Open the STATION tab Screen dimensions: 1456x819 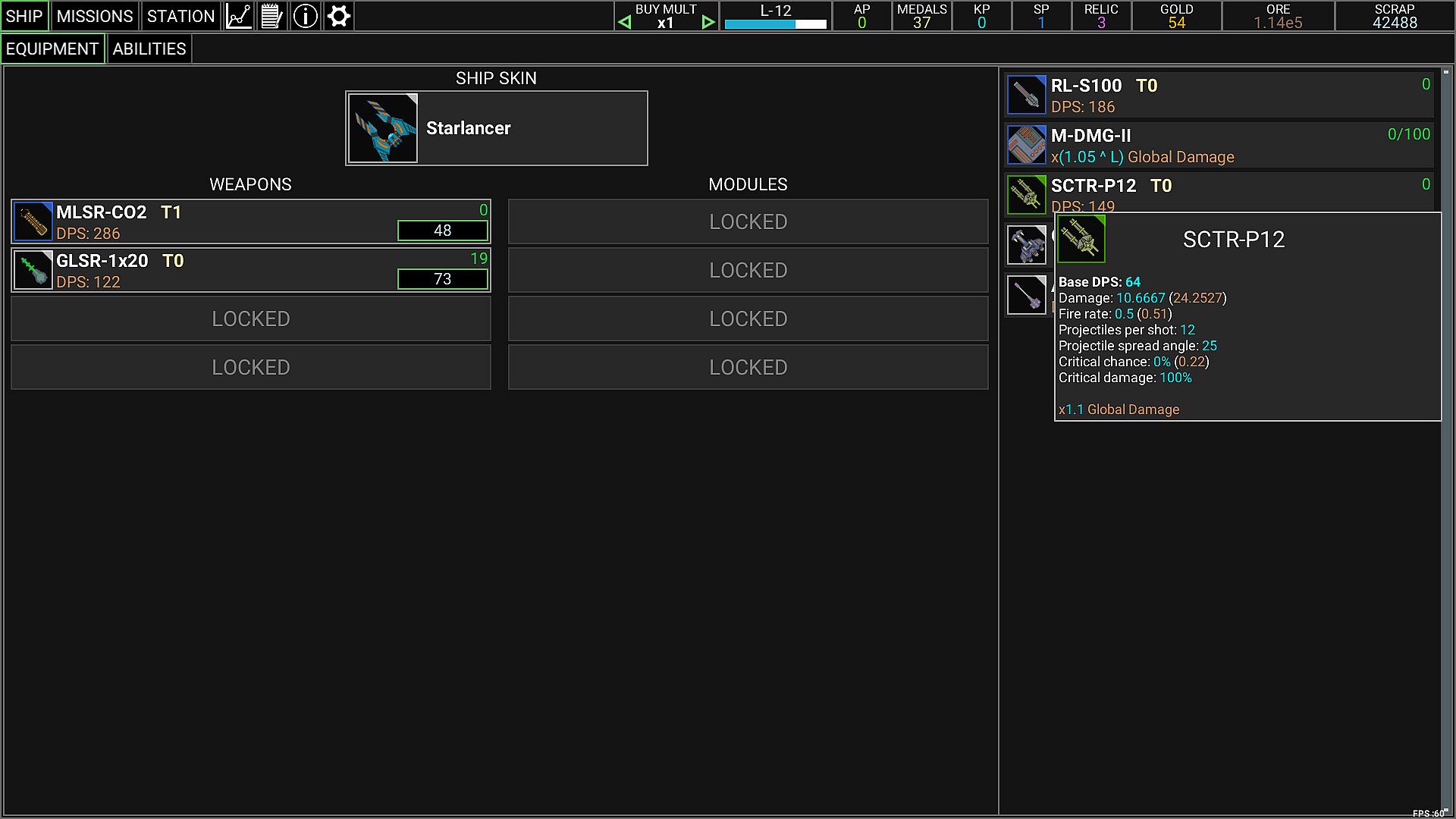pos(180,16)
